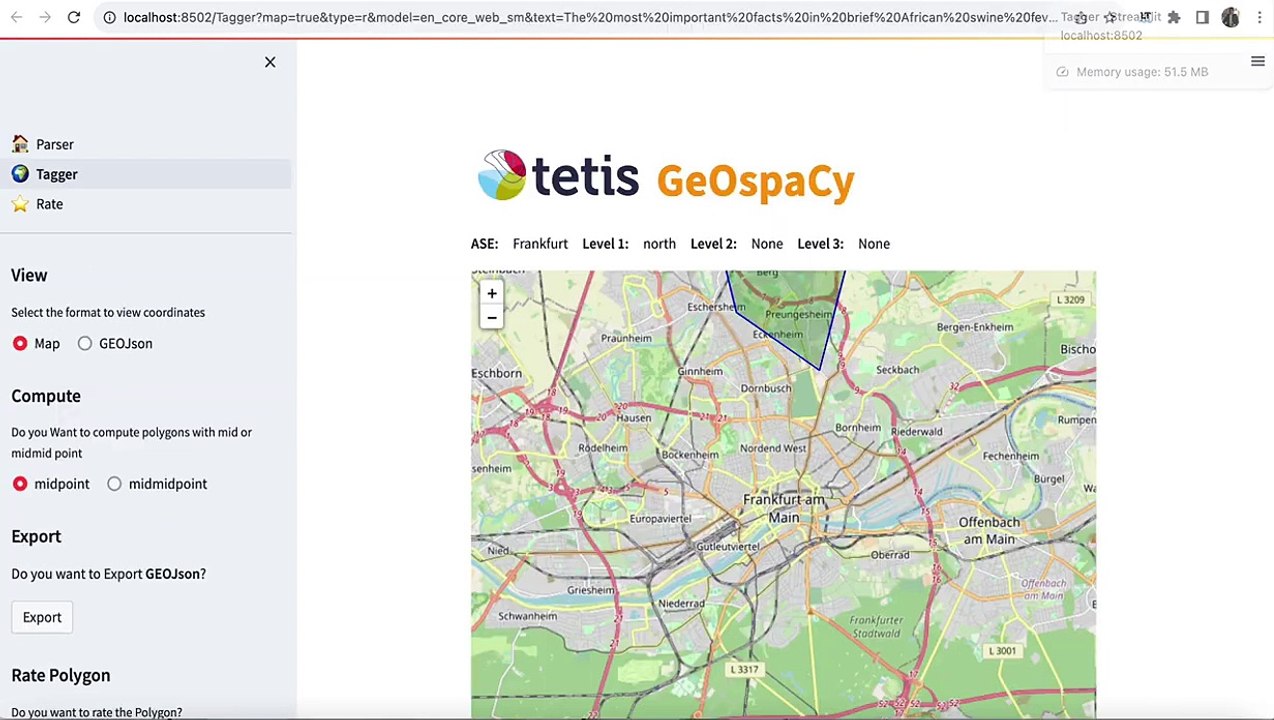Click the Compute section heading
The width and height of the screenshot is (1274, 720).
point(46,396)
